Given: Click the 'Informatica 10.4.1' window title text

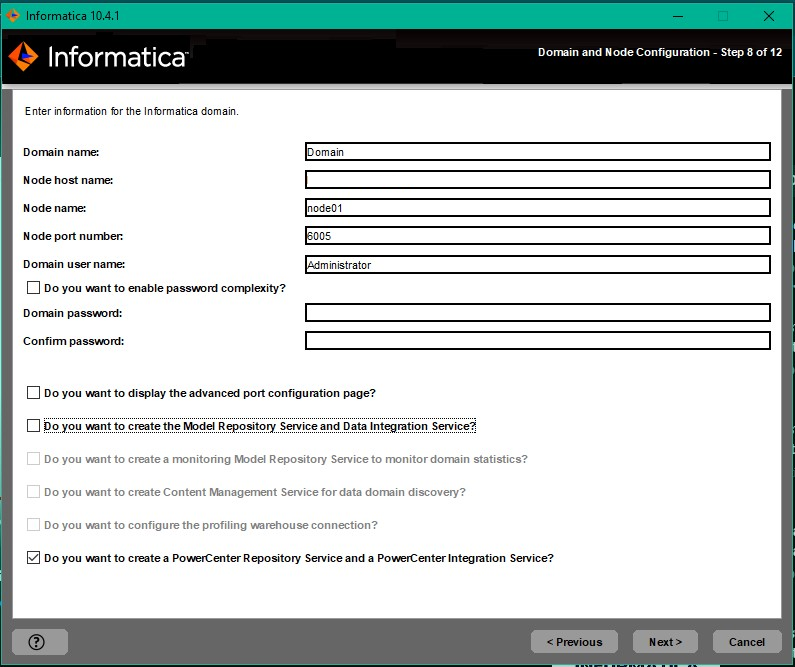Looking at the screenshot, I should tap(73, 16).
